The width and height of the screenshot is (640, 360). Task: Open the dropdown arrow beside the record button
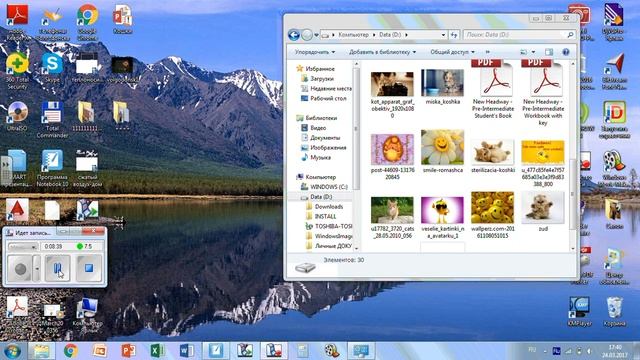37,268
